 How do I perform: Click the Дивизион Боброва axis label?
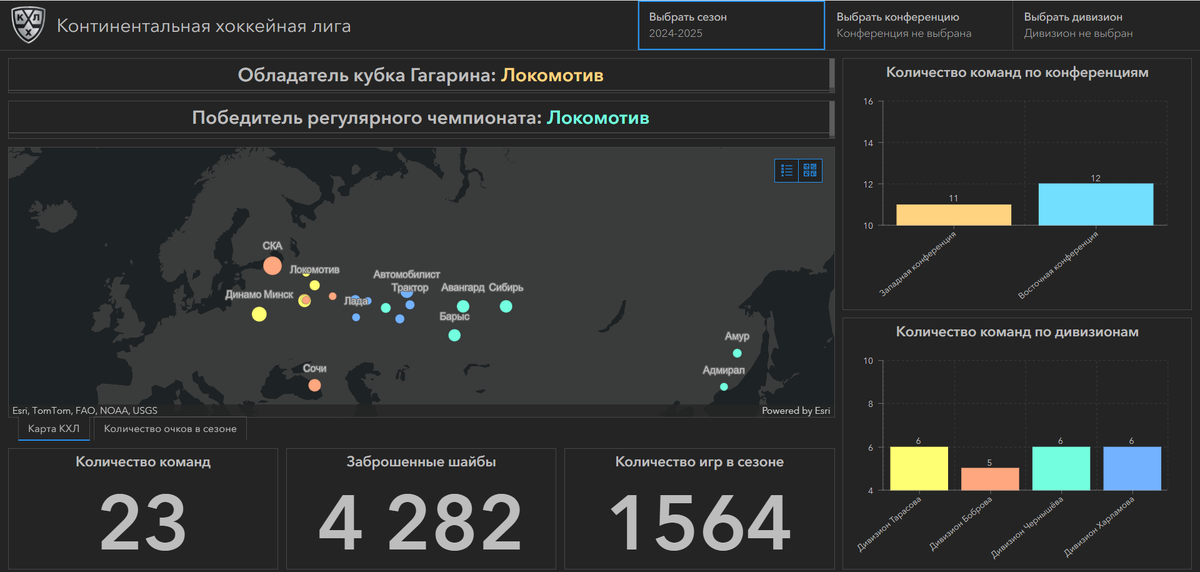click(x=962, y=523)
